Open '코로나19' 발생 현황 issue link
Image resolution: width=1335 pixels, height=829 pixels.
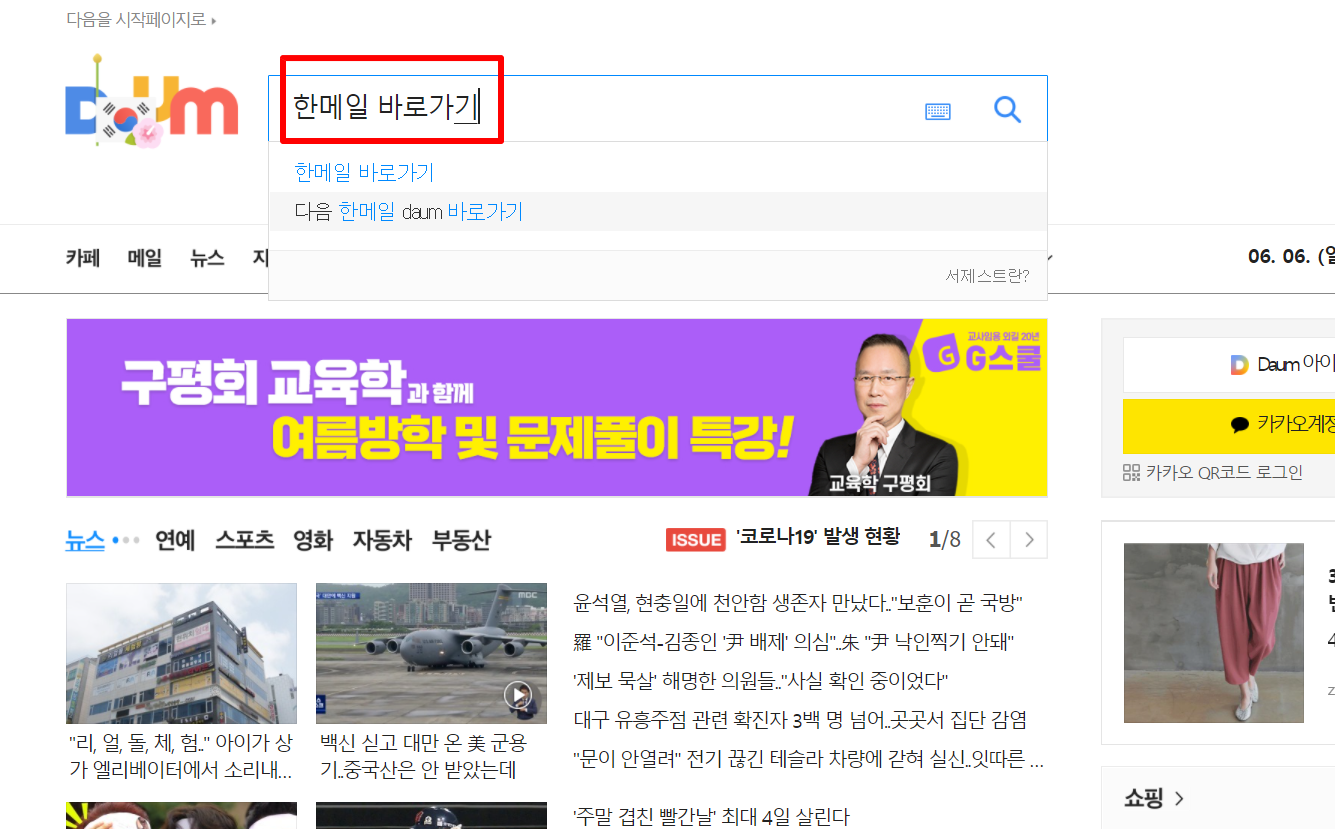click(x=818, y=537)
